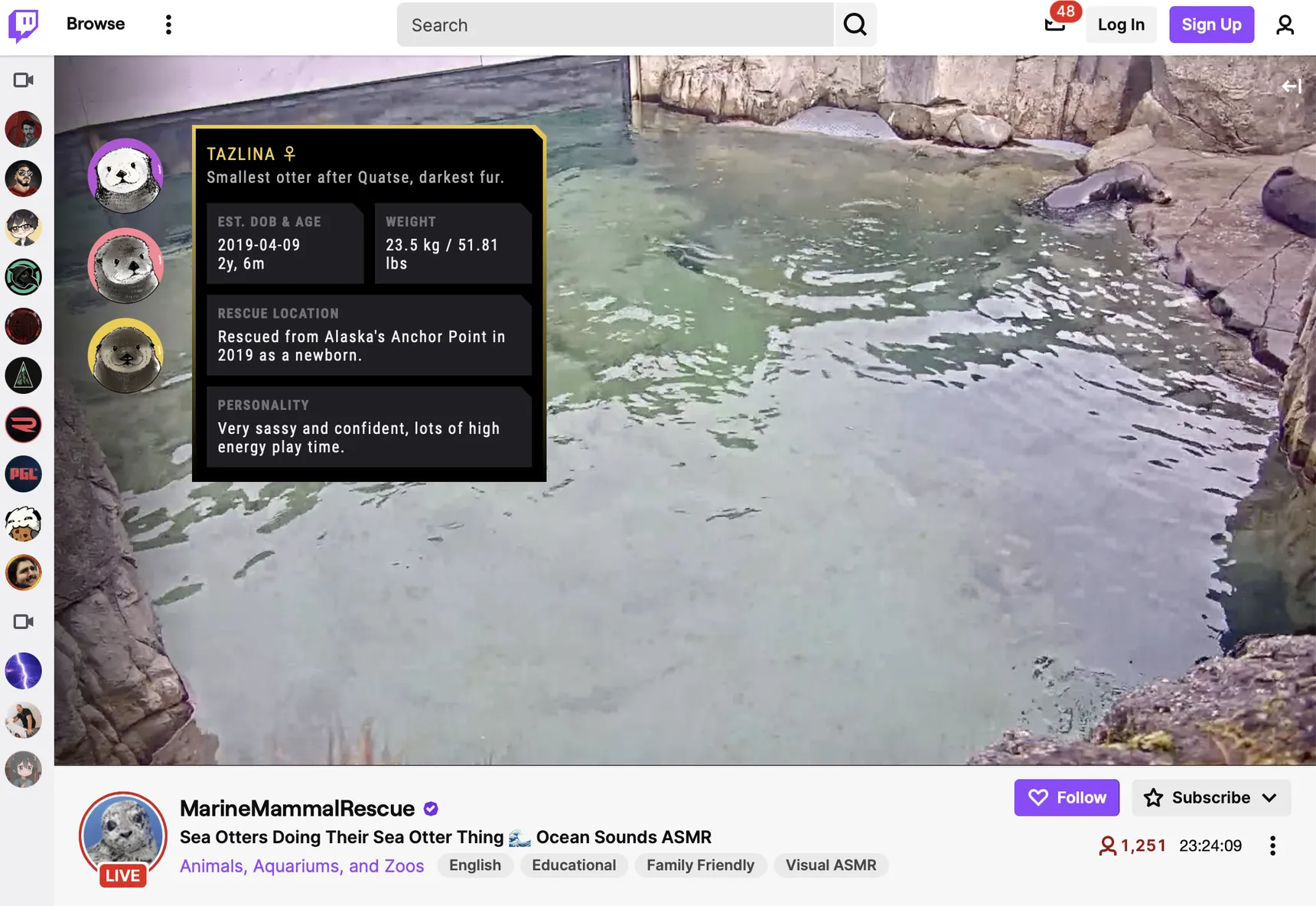Click the Log In button
This screenshot has width=1316, height=906.
1120,24
